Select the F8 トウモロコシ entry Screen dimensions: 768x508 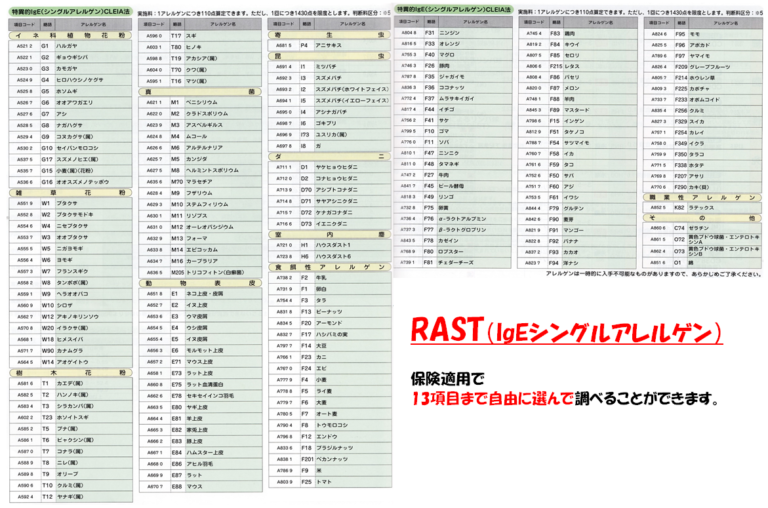coord(330,425)
